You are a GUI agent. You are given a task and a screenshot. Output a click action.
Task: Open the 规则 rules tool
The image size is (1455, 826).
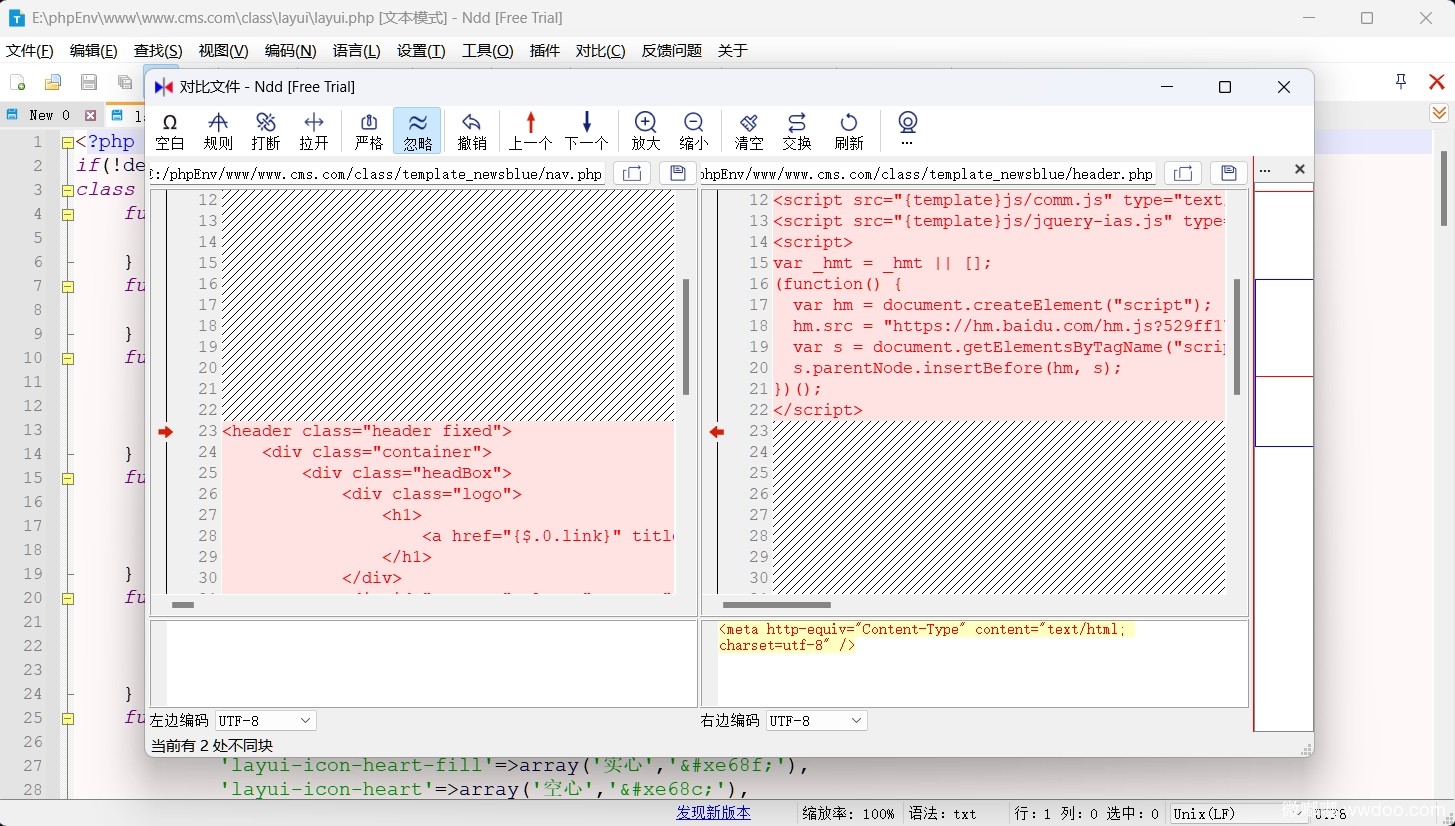(218, 131)
